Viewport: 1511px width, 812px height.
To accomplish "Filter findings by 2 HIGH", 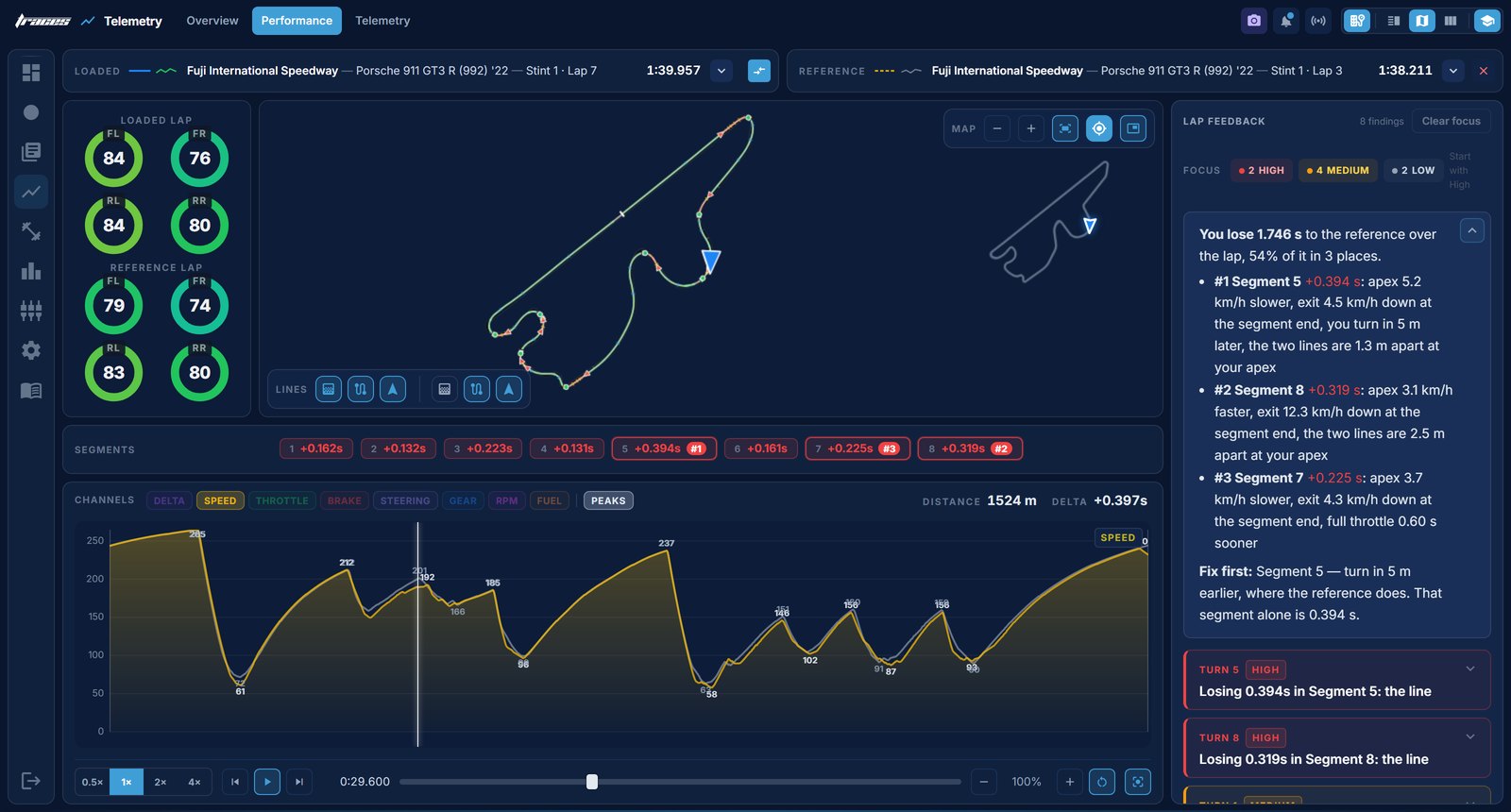I will click(1262, 170).
